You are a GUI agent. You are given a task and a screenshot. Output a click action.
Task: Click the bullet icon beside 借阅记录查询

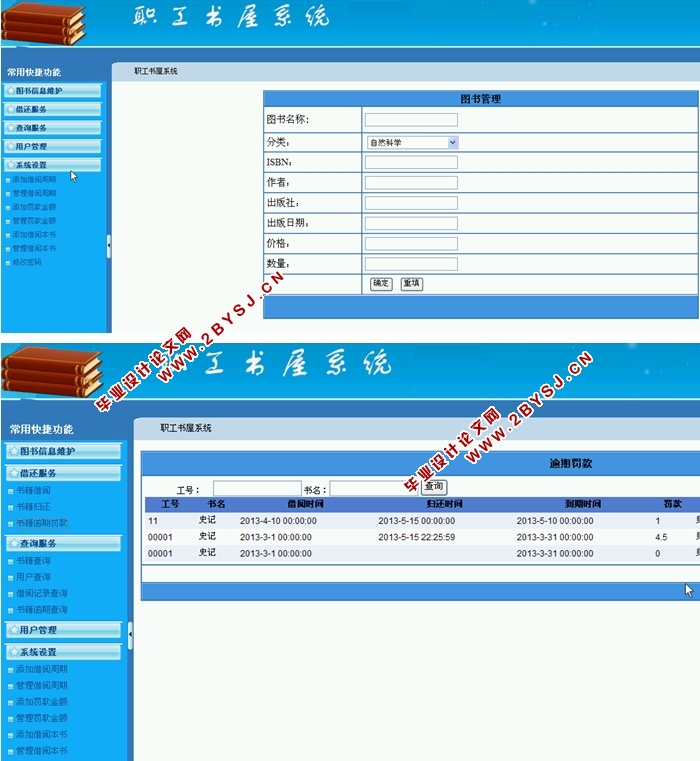click(x=11, y=594)
